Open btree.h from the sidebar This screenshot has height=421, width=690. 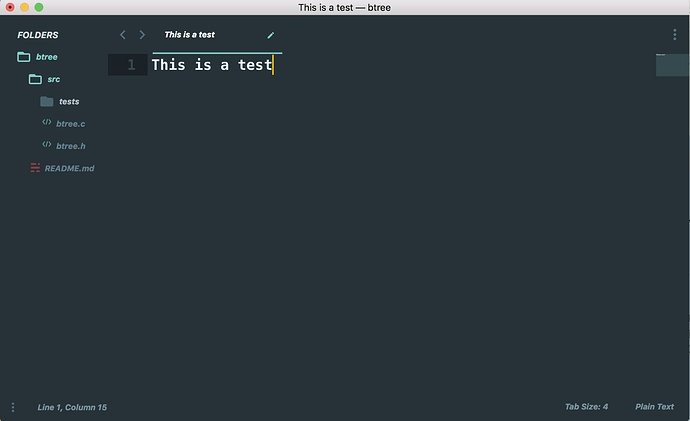tap(70, 146)
